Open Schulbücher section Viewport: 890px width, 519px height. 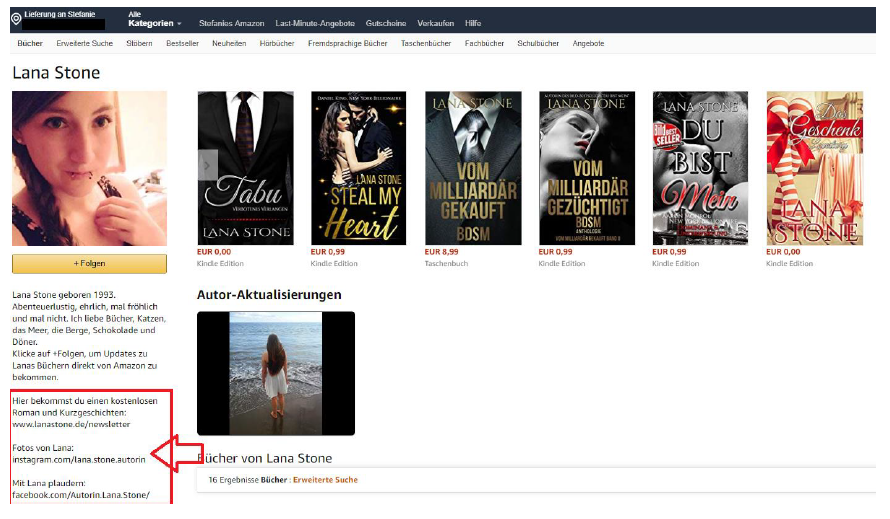click(538, 43)
